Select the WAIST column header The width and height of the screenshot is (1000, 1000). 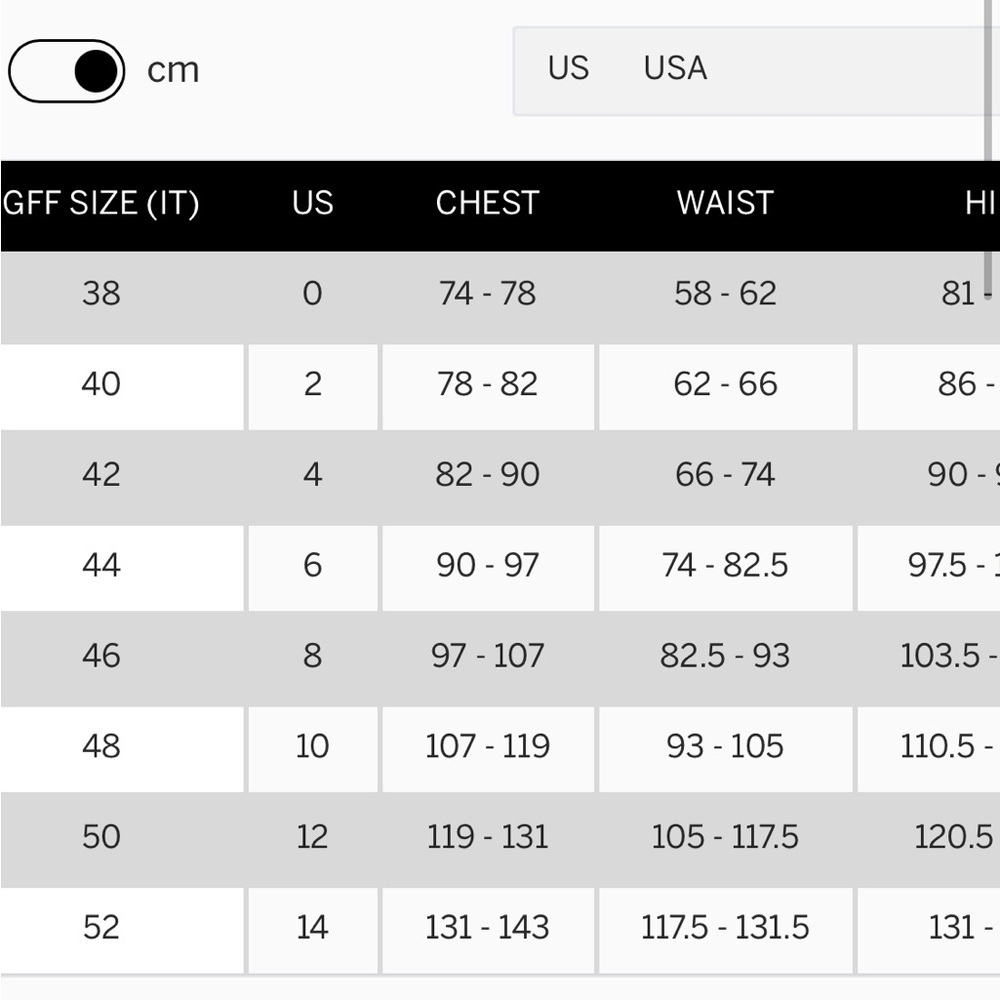(725, 204)
